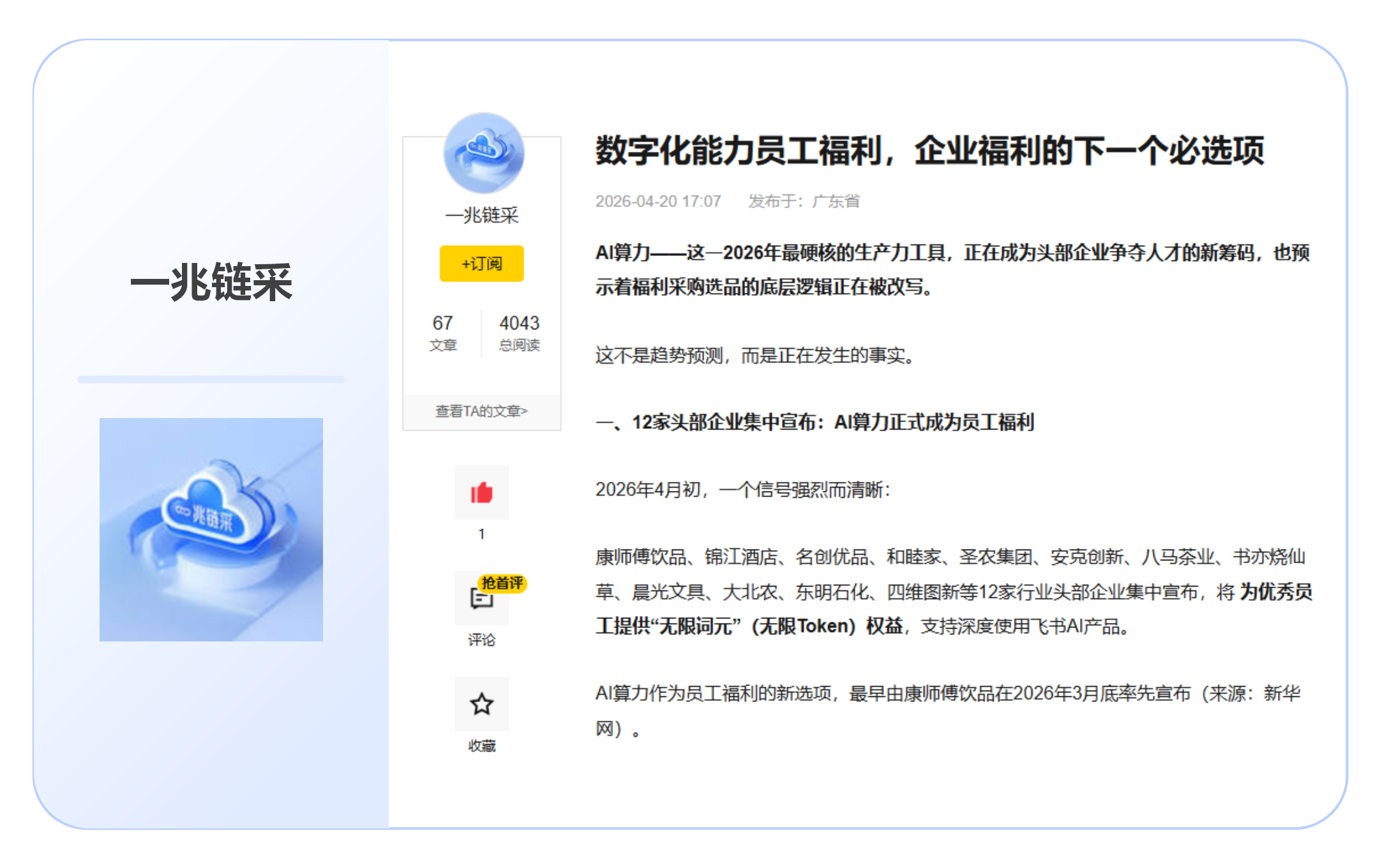Image resolution: width=1375 pixels, height=868 pixels.
Task: Click the 一兆链采 round avatar icon
Action: (483, 153)
